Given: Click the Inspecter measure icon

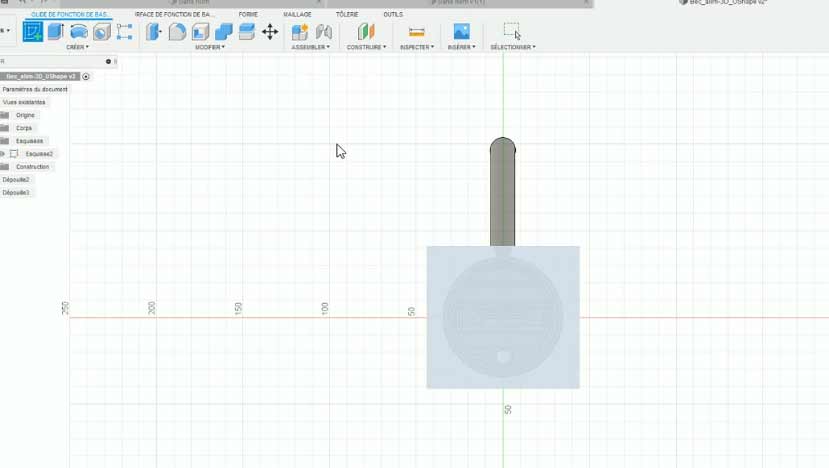Looking at the screenshot, I should coord(417,32).
